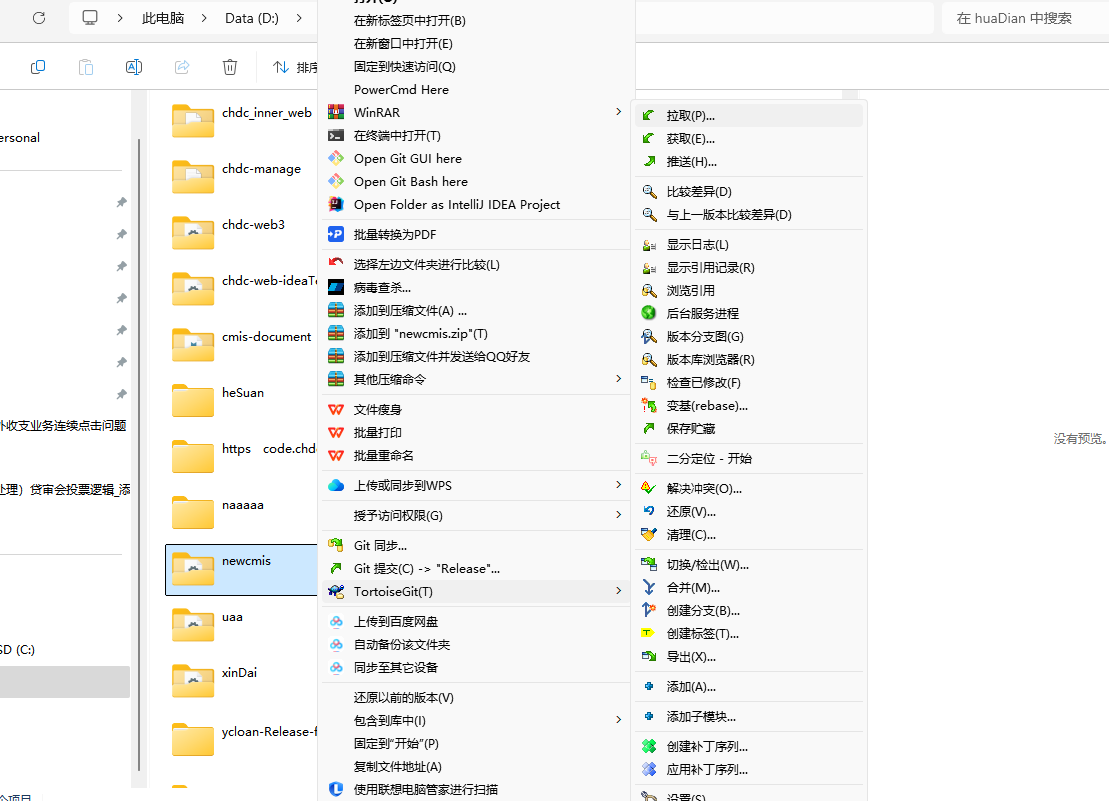Click the Share icon in the toolbar
1109x801 pixels.
(182, 66)
